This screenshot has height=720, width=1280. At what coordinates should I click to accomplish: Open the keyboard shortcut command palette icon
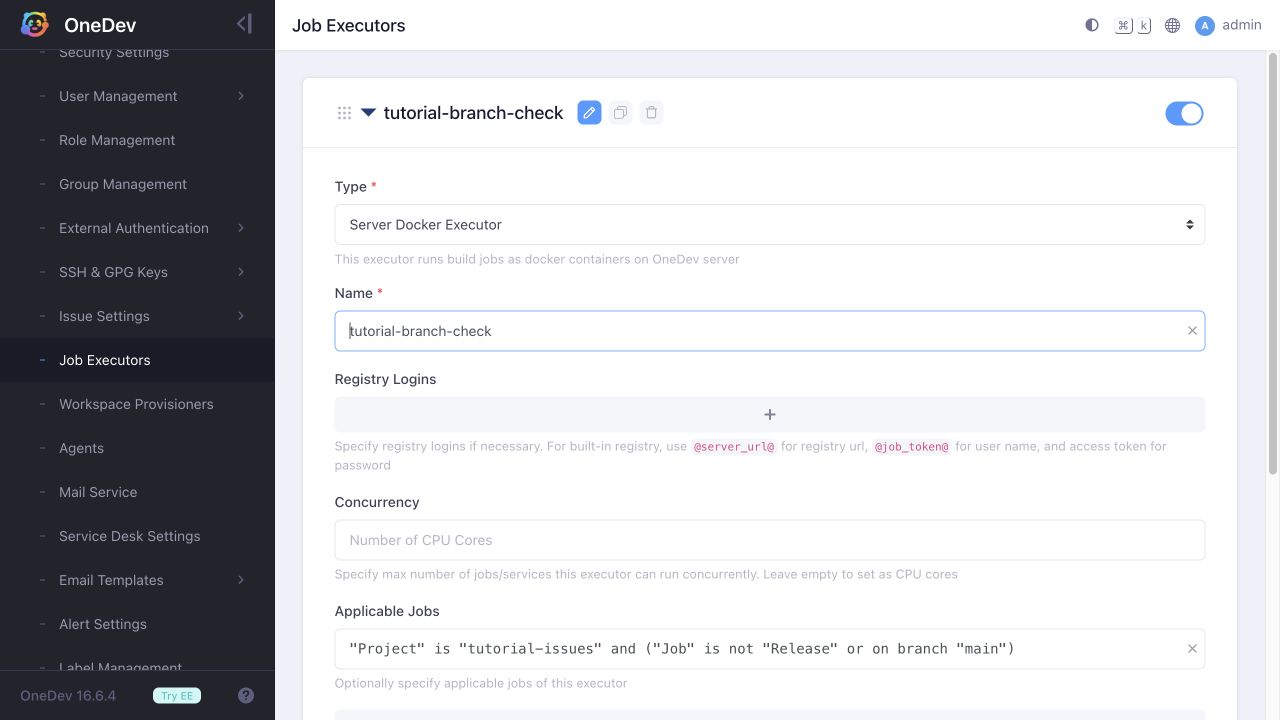[x=1133, y=25]
